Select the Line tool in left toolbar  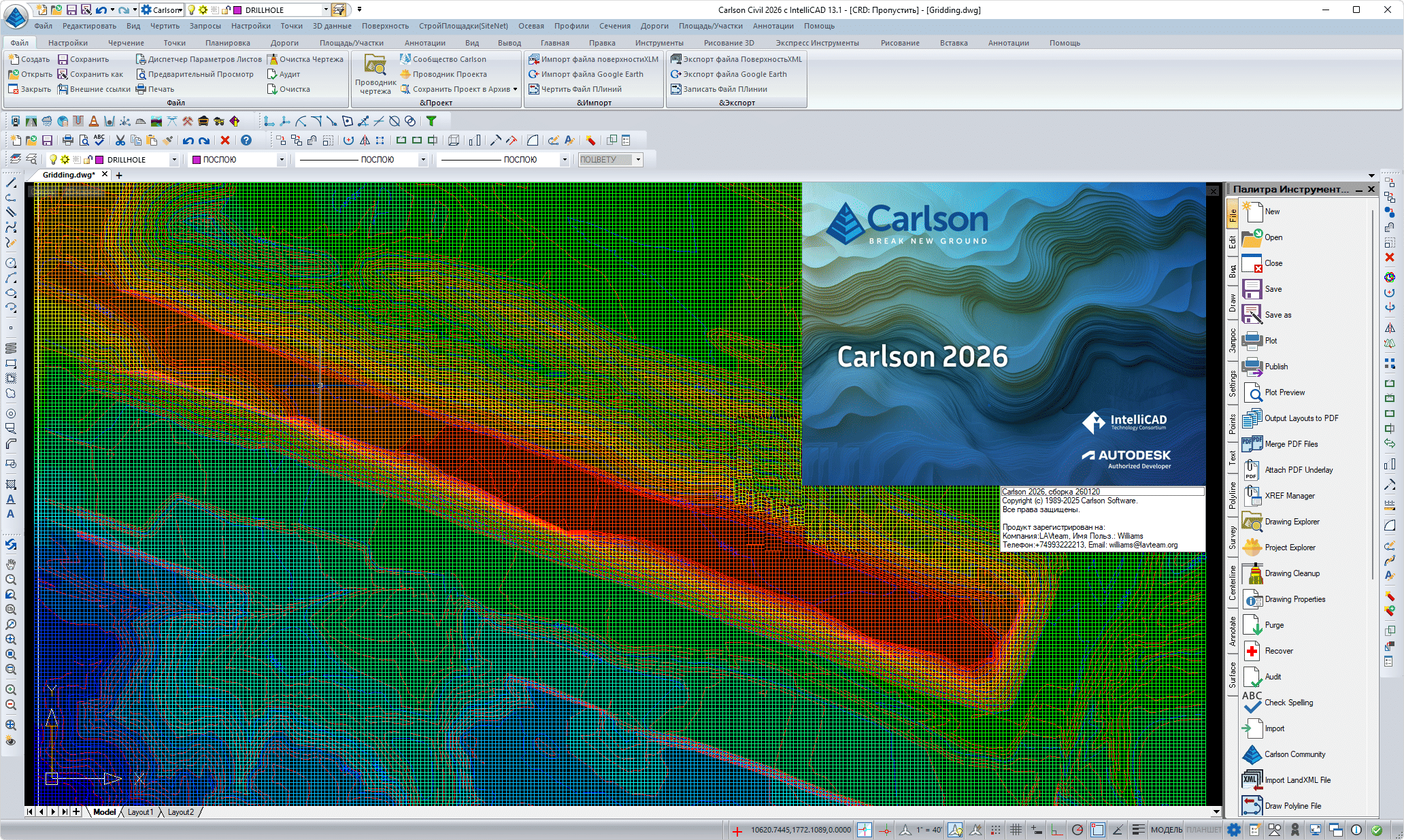11,183
